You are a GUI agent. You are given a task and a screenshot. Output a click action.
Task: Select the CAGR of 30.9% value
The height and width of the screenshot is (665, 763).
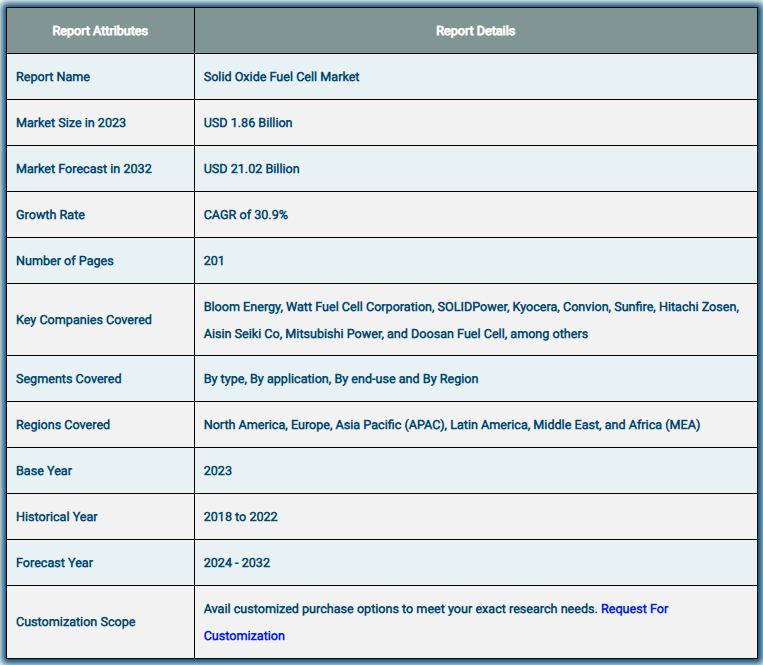click(x=246, y=215)
